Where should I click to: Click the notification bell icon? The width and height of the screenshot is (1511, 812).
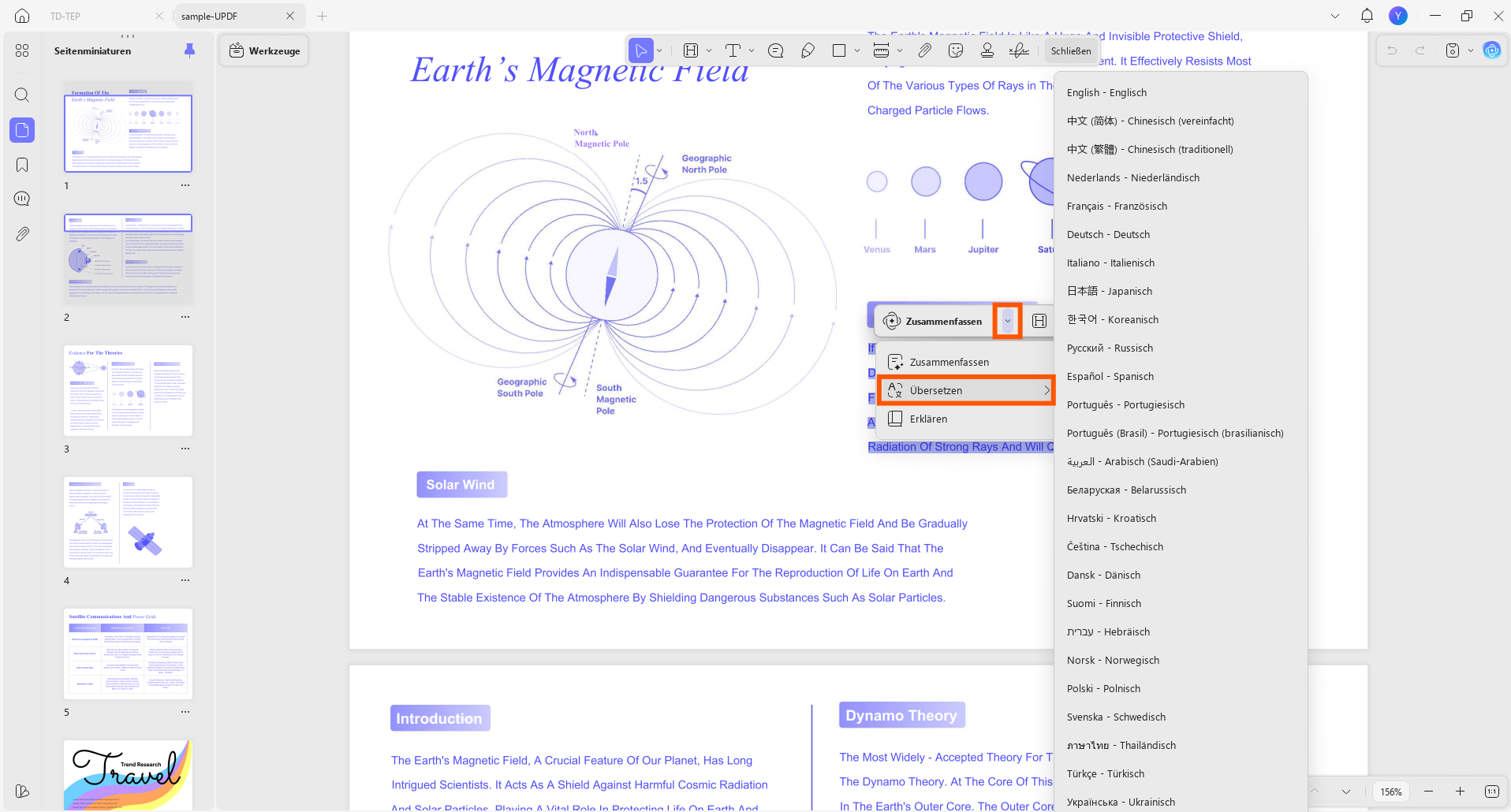coord(1367,16)
